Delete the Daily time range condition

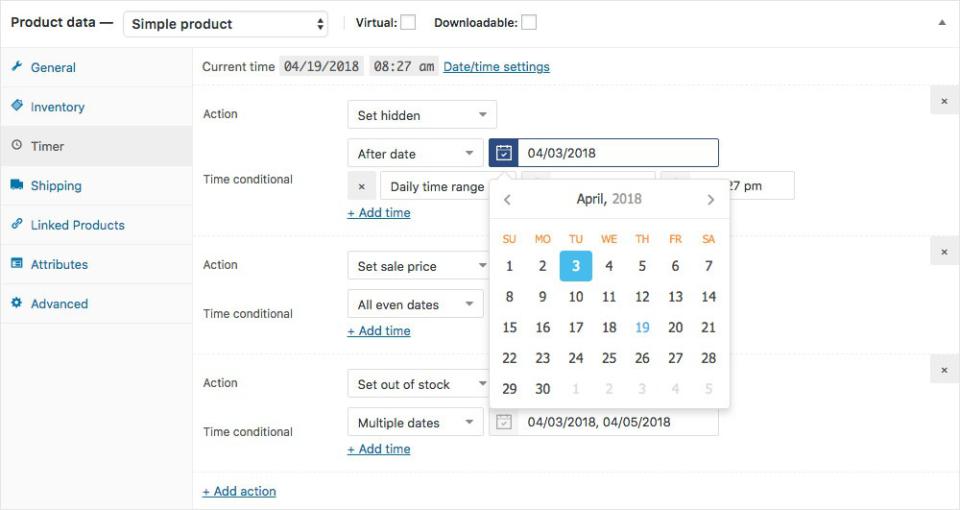(x=362, y=186)
